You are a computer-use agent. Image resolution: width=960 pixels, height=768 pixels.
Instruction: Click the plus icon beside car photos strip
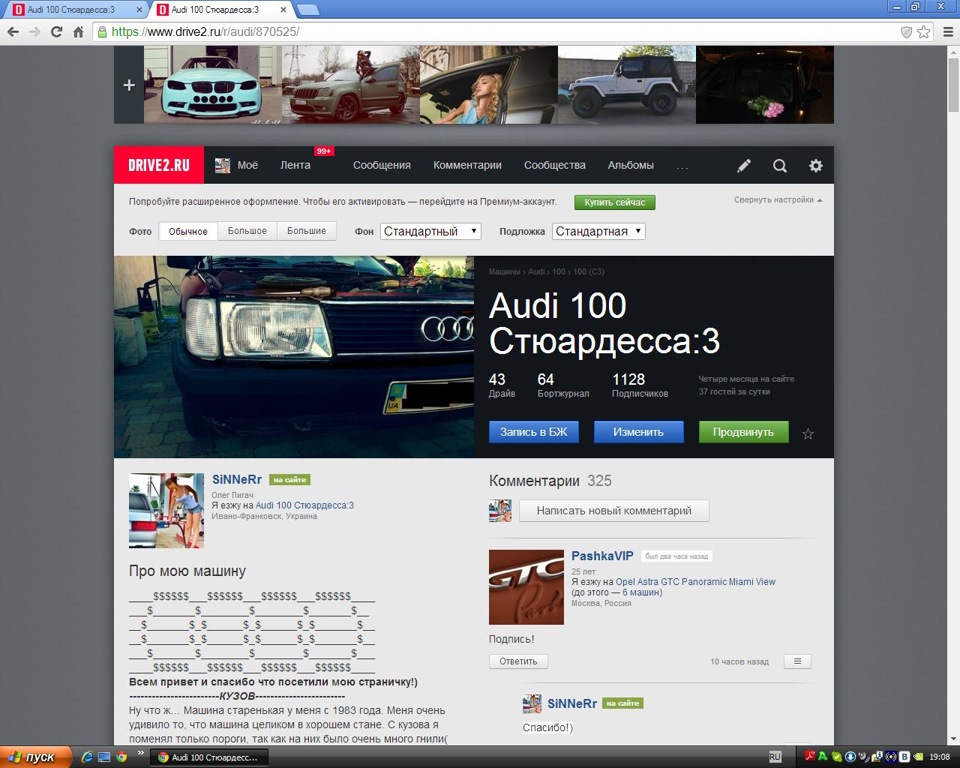point(129,85)
